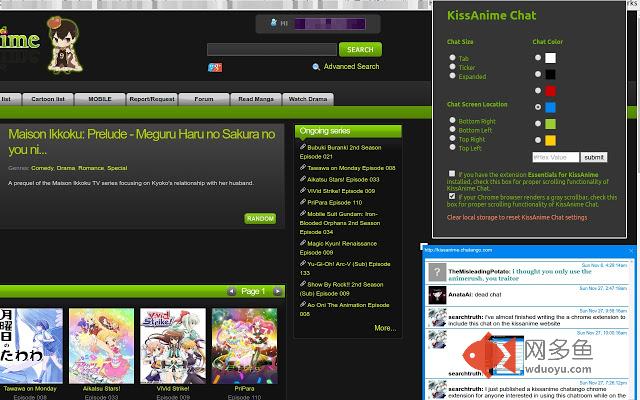The width and height of the screenshot is (640, 400).
Task: Click Clear local storage reset link
Action: tap(517, 218)
